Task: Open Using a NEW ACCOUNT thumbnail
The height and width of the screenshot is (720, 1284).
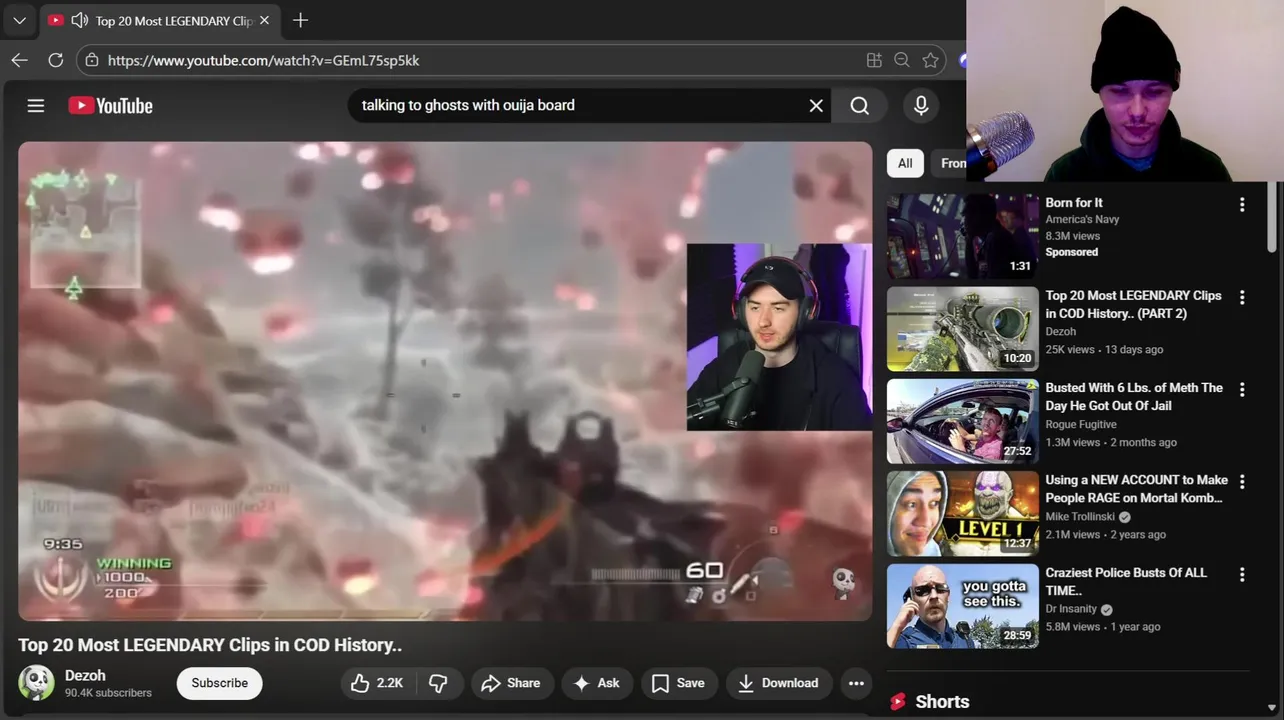Action: [x=963, y=513]
